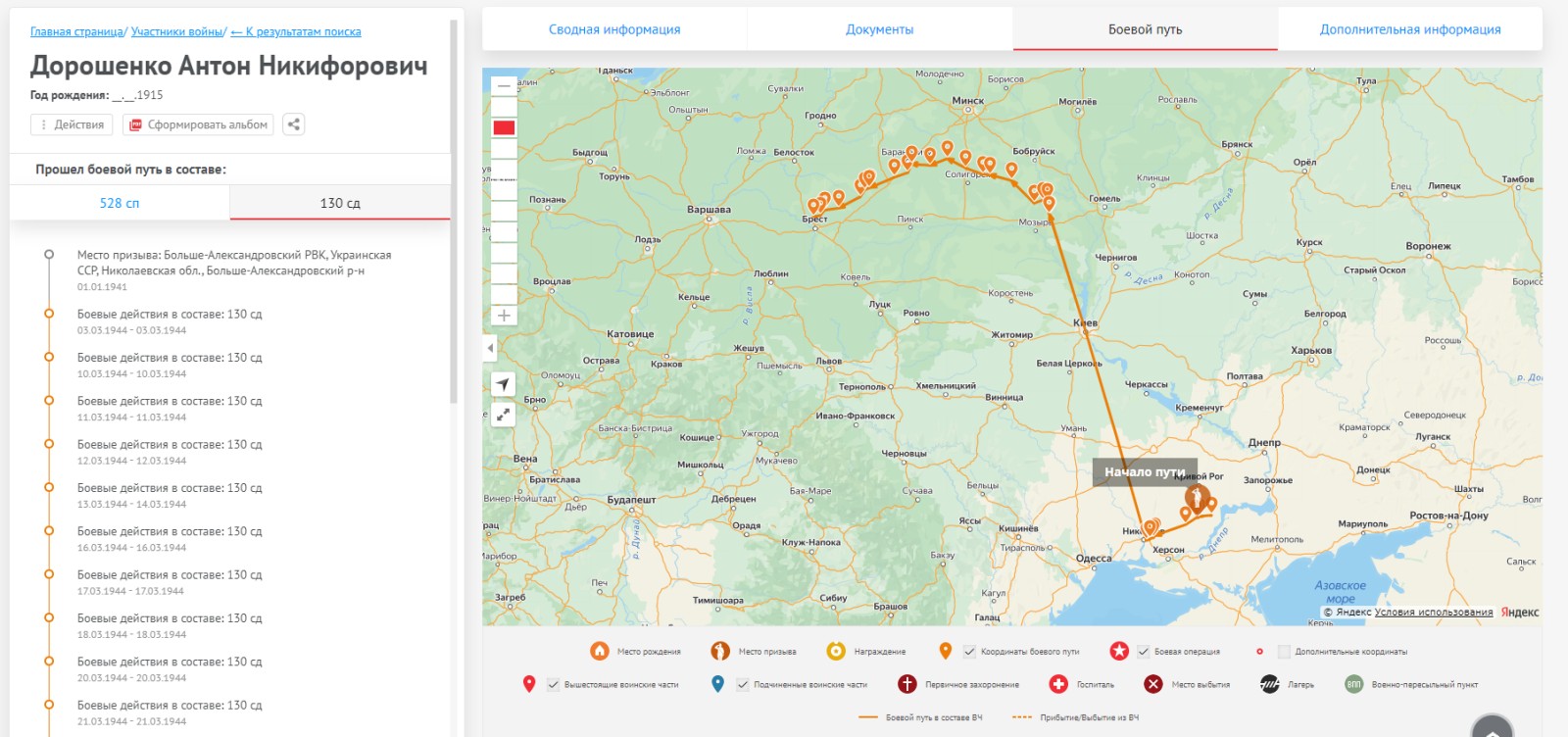Click the geolocation arrow icon on map
1568x737 pixels.
[x=503, y=384]
